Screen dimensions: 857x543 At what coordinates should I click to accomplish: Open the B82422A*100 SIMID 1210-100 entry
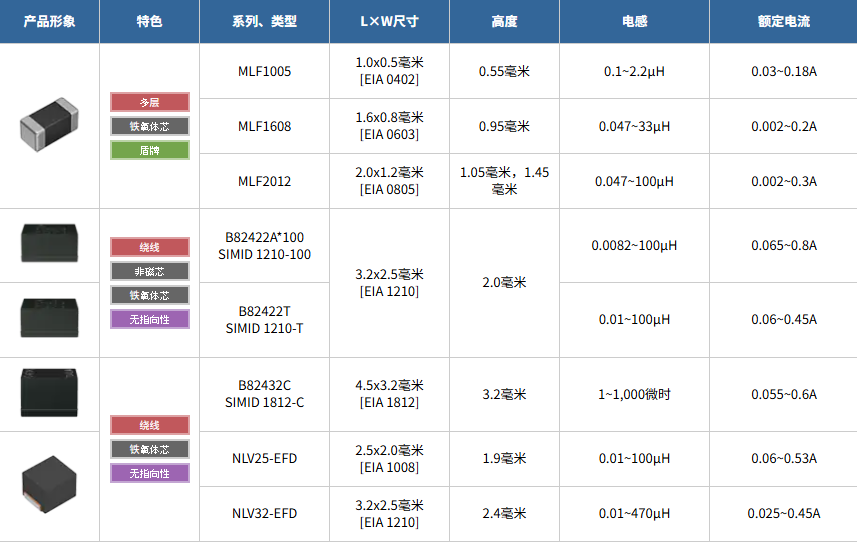tap(265, 246)
